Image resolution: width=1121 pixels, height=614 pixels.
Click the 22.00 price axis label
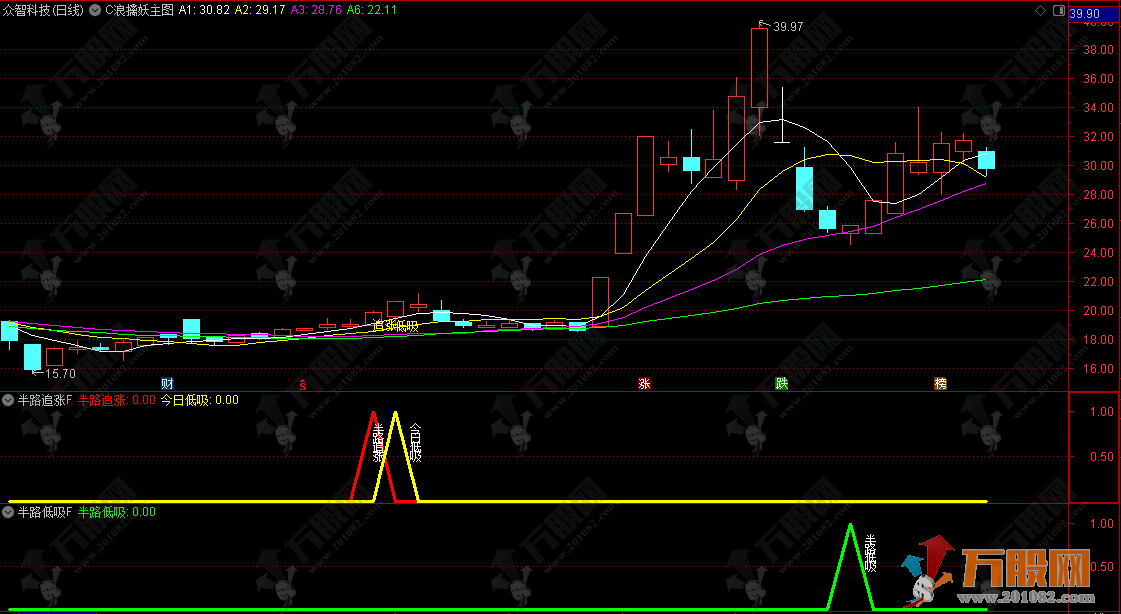1097,282
